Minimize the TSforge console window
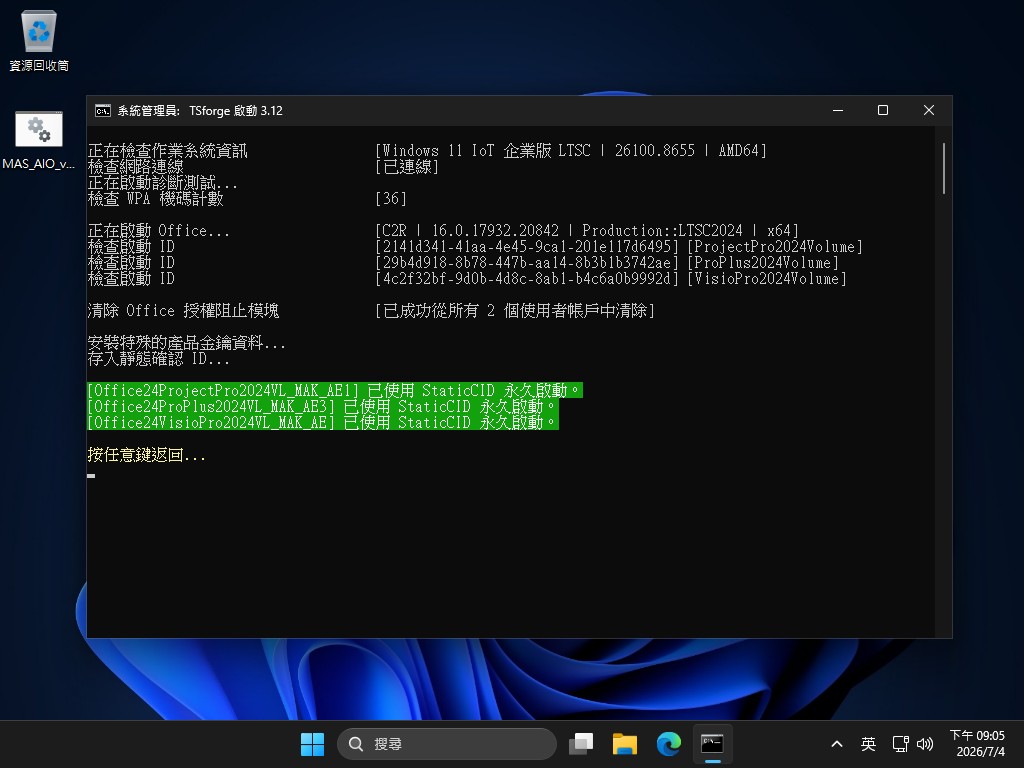The height and width of the screenshot is (768, 1024). [x=838, y=110]
